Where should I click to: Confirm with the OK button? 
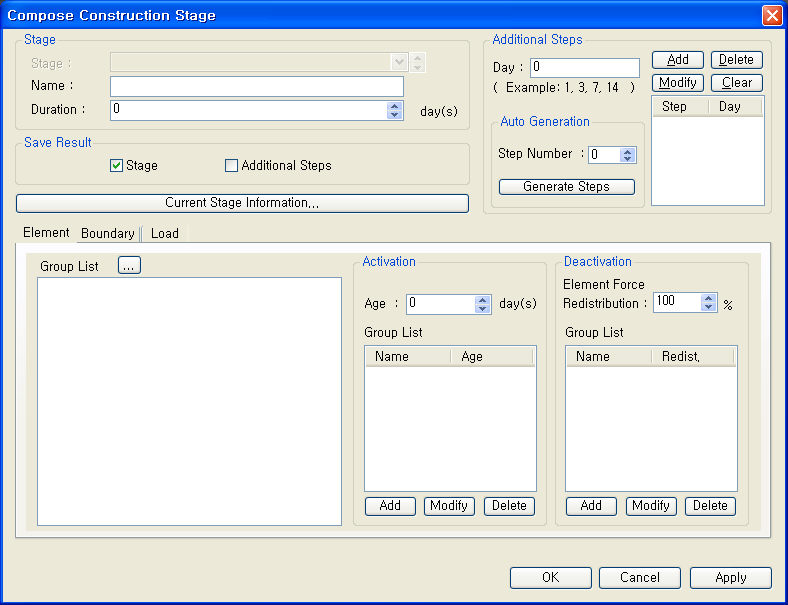pos(551,578)
